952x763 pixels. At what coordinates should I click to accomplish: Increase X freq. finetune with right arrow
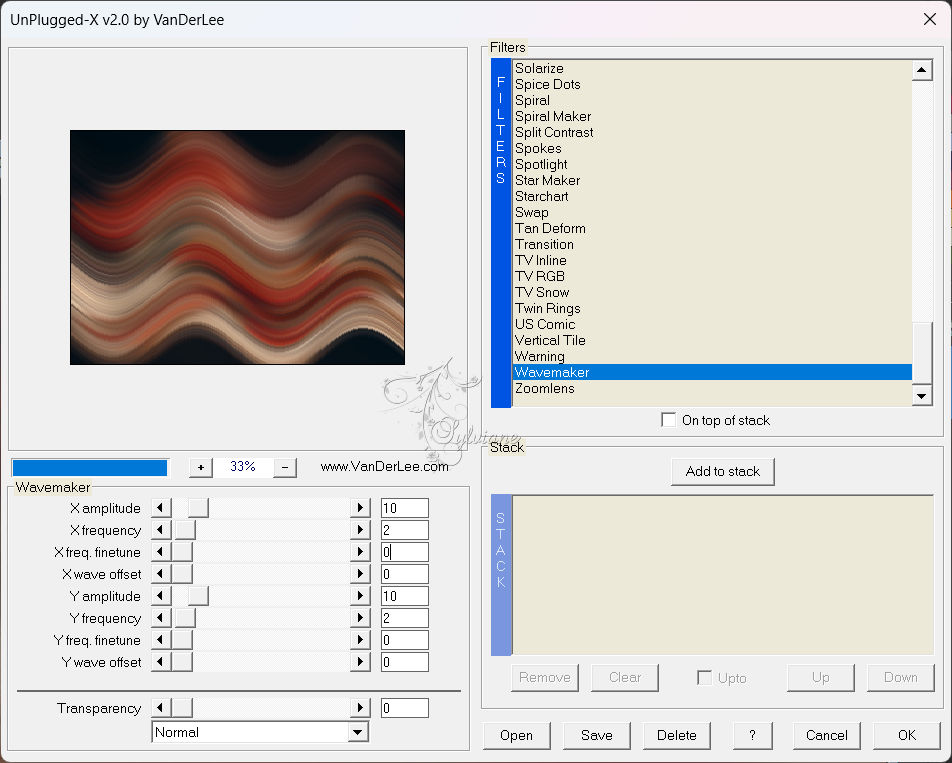click(x=360, y=552)
